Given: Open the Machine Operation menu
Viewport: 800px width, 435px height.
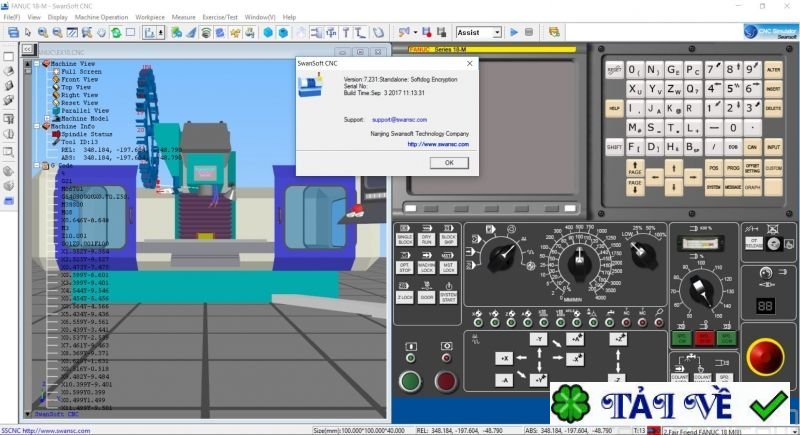Looking at the screenshot, I should (x=102, y=17).
